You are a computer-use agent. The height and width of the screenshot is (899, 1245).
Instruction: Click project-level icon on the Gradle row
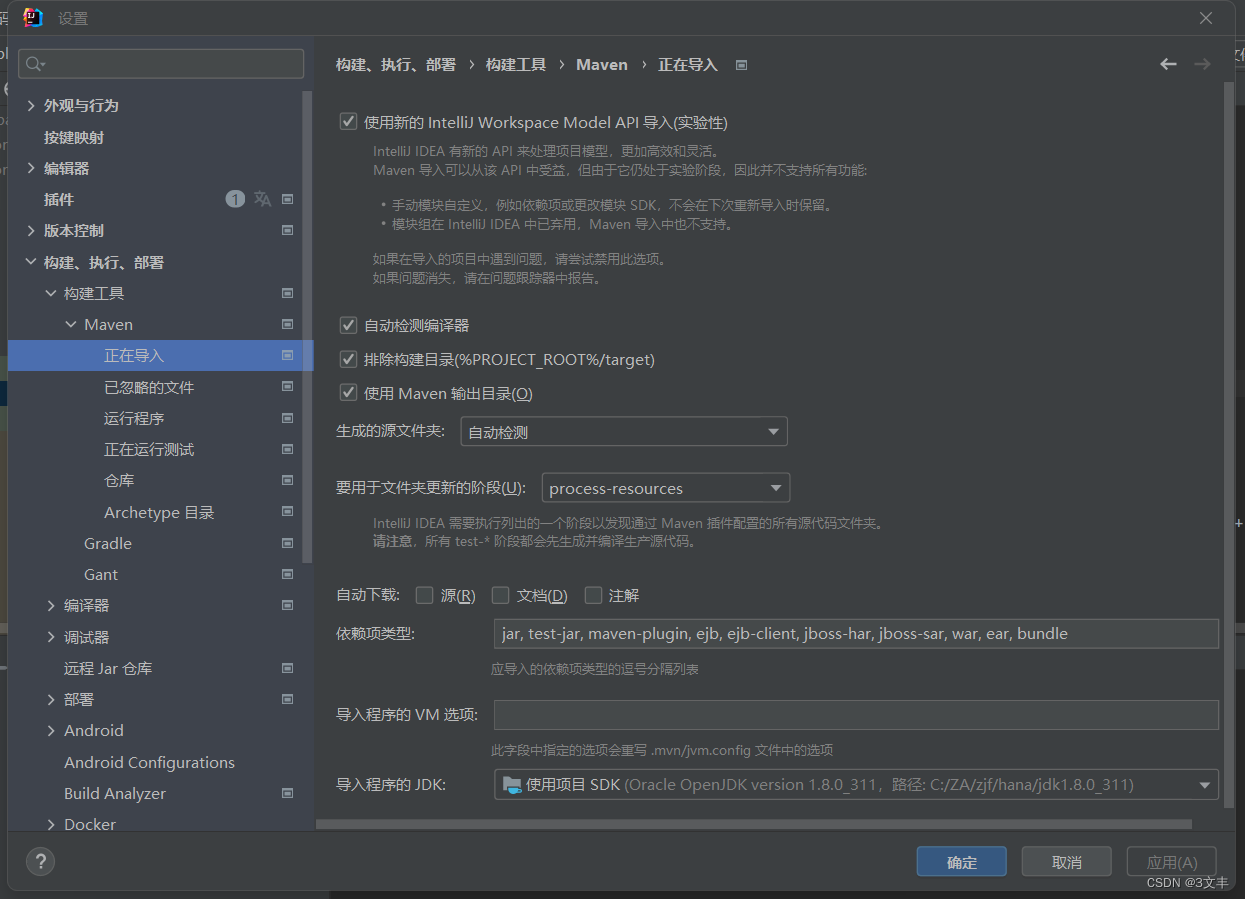(288, 543)
